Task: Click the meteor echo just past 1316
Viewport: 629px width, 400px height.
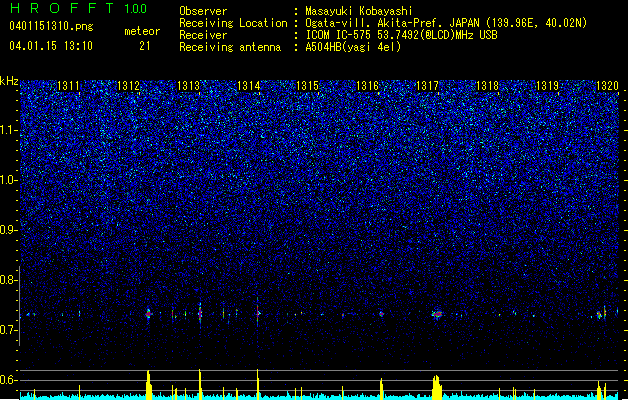Action: pos(381,314)
